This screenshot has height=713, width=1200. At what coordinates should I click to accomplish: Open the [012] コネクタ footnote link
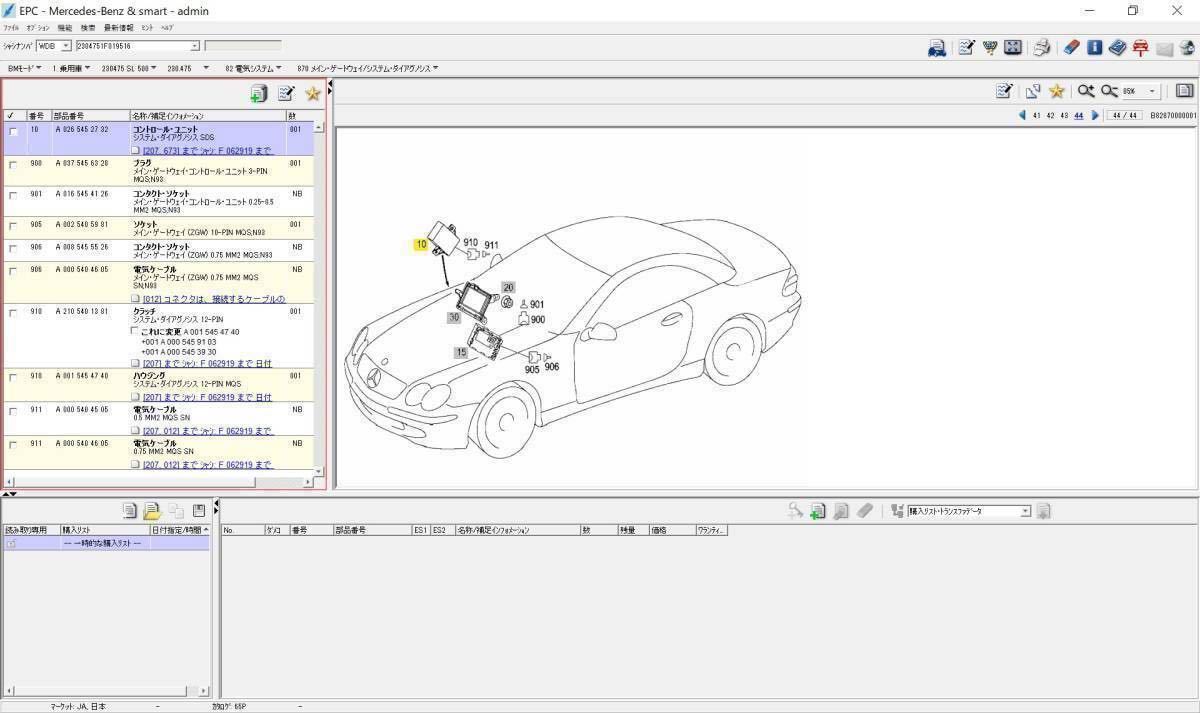214,299
